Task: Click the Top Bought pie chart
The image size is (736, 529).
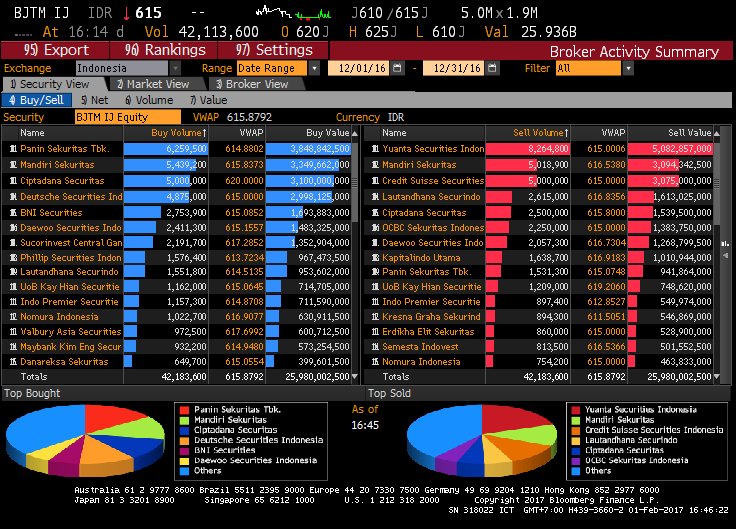Action: (87, 439)
